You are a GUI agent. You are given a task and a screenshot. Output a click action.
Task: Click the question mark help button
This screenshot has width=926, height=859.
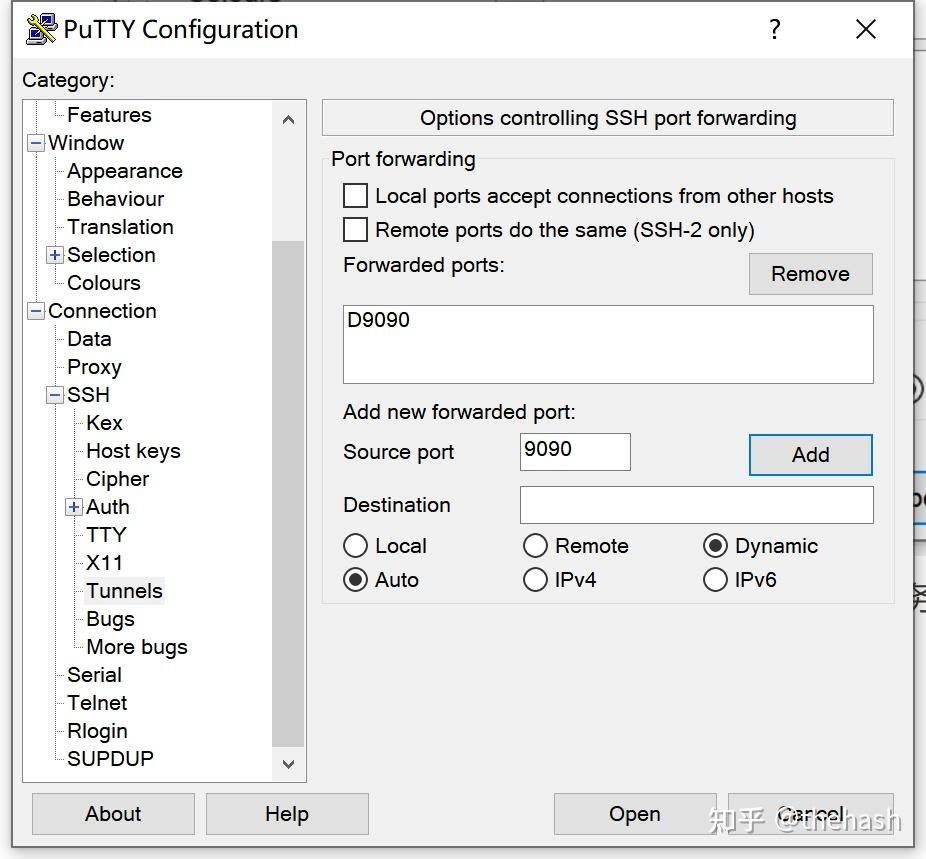tap(775, 29)
